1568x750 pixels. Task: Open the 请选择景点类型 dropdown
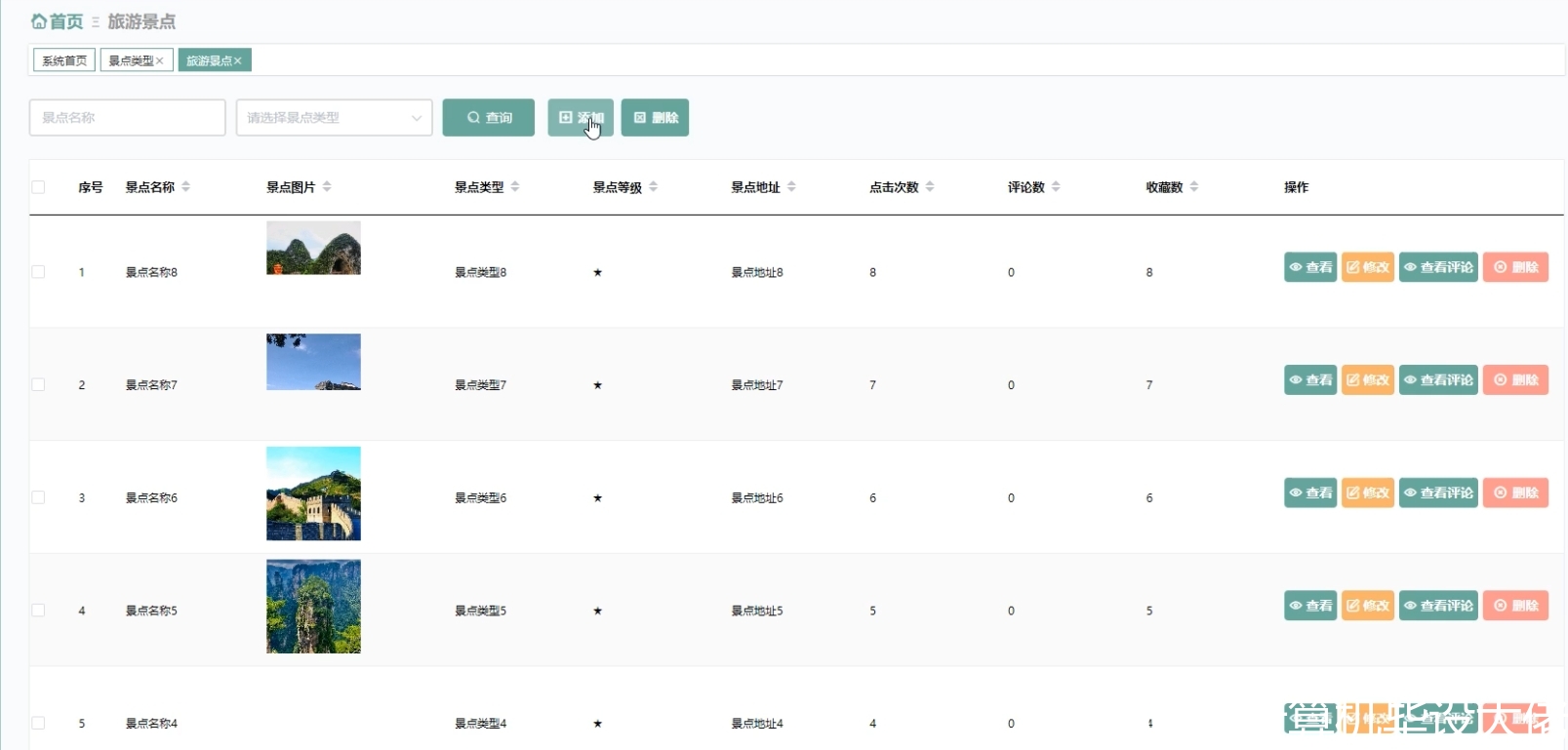click(x=334, y=117)
